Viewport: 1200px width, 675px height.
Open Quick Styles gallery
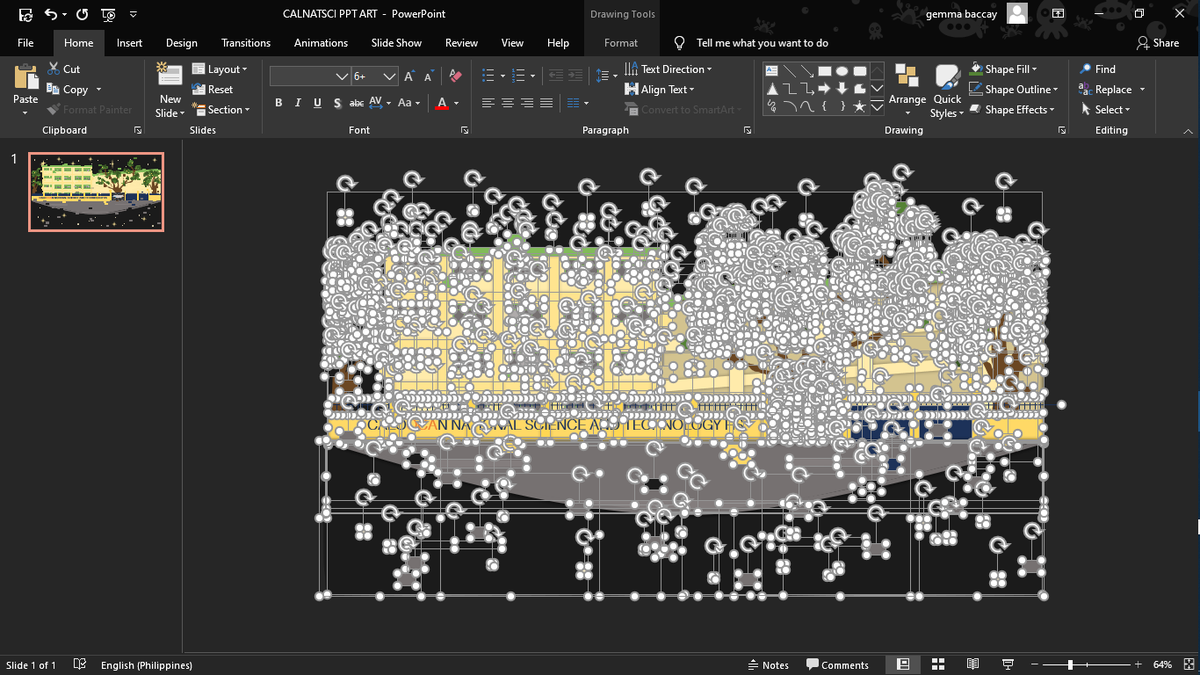click(x=946, y=92)
